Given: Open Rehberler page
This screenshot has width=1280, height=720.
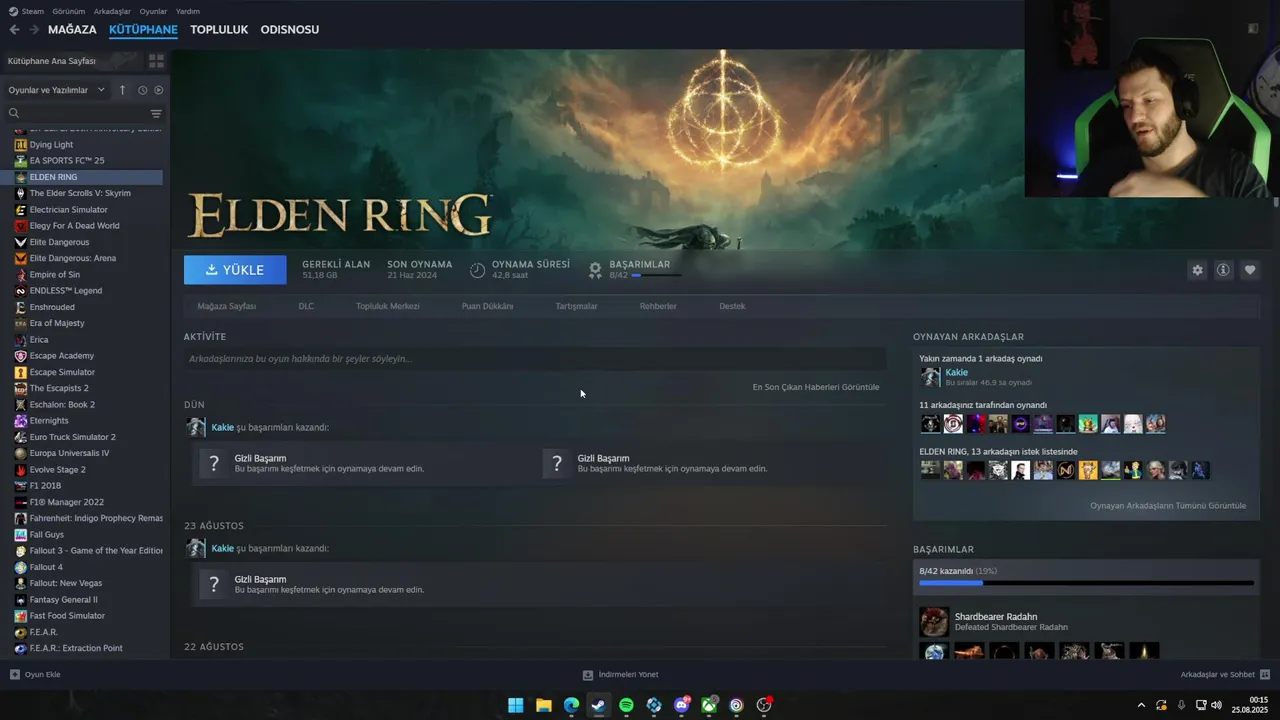Looking at the screenshot, I should pyautogui.click(x=658, y=306).
